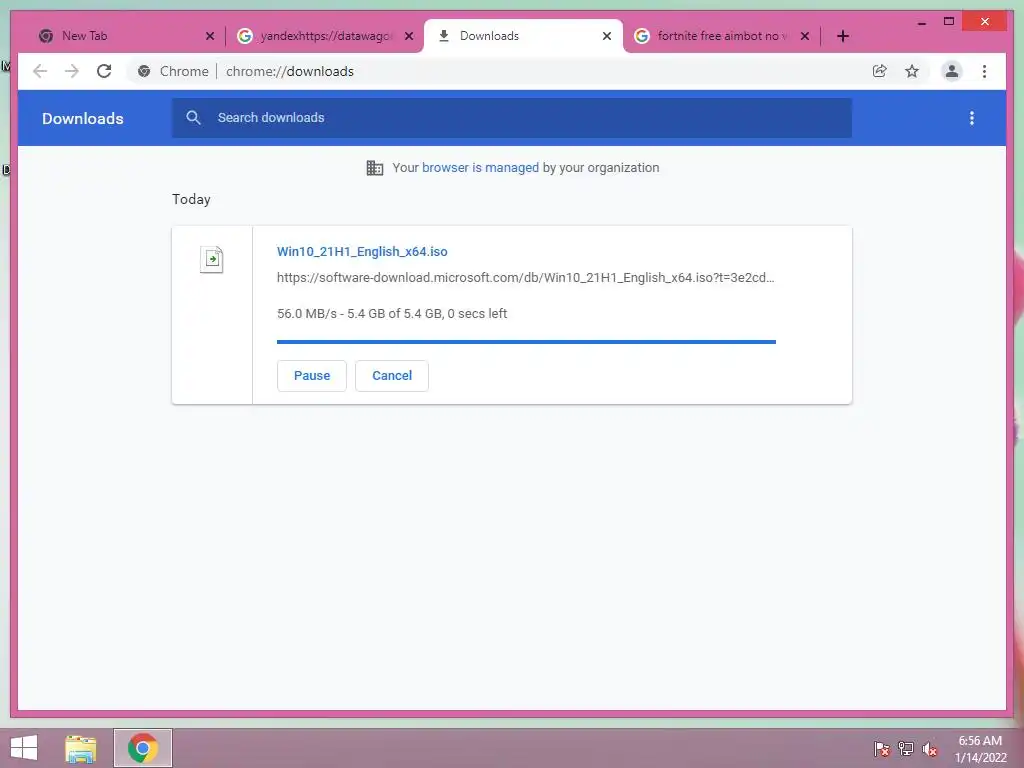Image resolution: width=1024 pixels, height=768 pixels.
Task: Open File Explorer from the taskbar
Action: click(81, 748)
